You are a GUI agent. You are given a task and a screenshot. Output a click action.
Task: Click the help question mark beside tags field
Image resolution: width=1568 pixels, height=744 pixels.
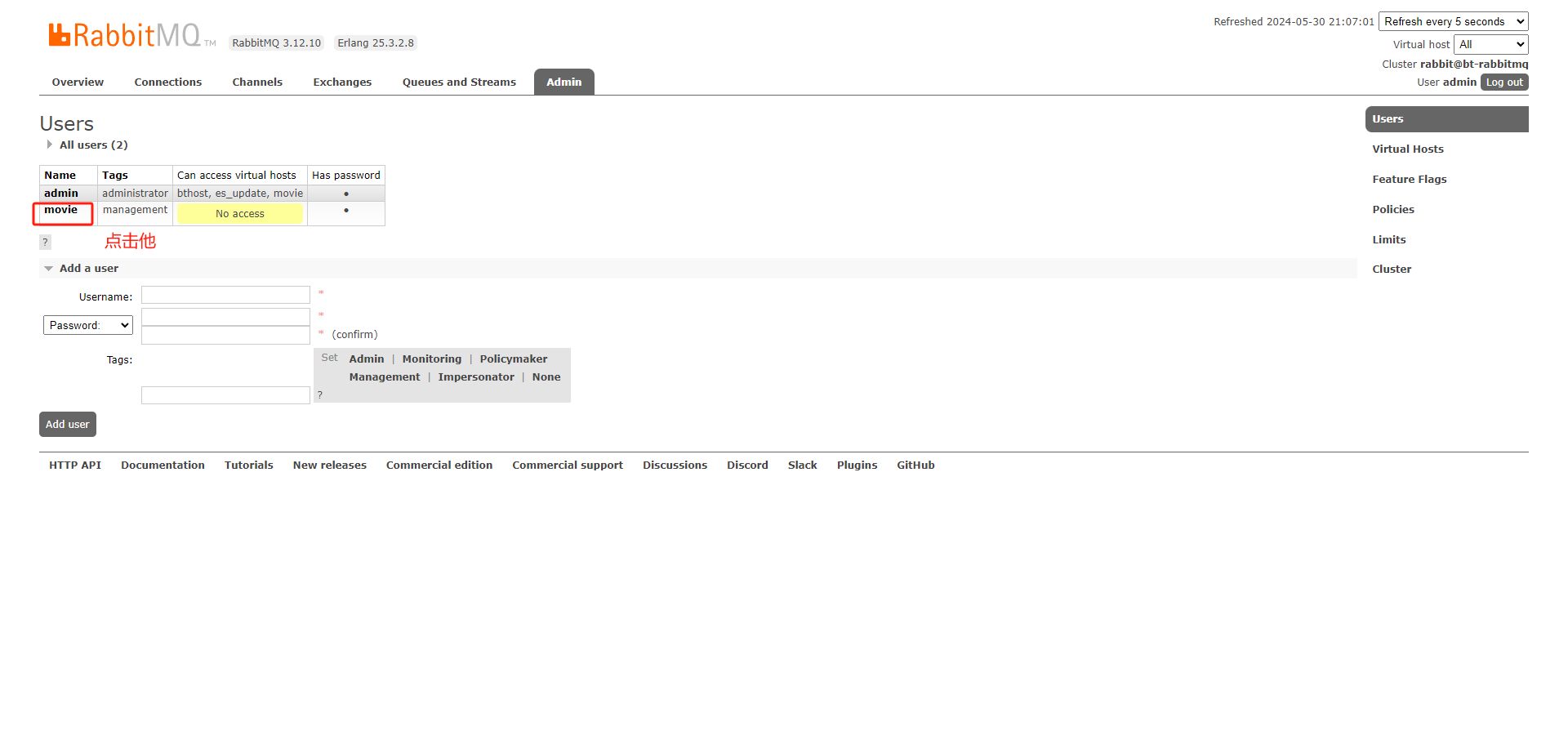(320, 394)
